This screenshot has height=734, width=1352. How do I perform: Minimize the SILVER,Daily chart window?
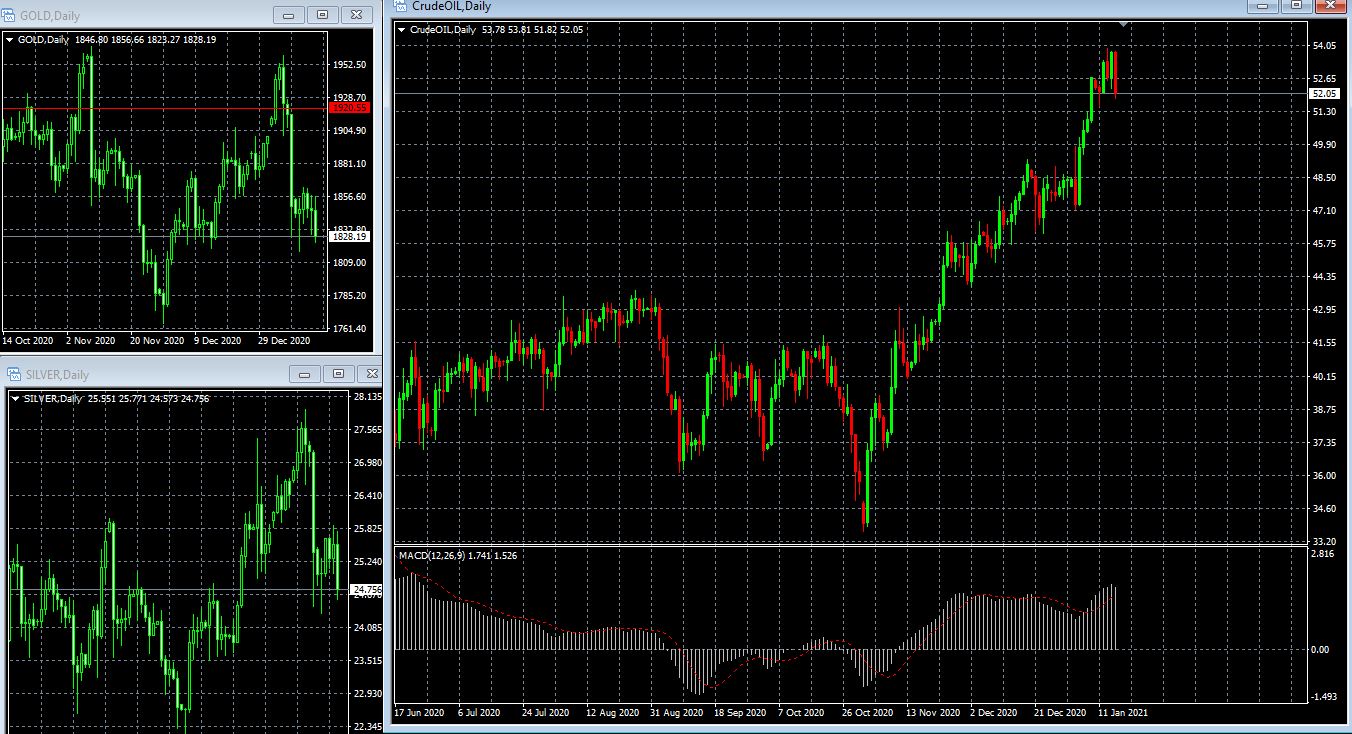pyautogui.click(x=305, y=374)
